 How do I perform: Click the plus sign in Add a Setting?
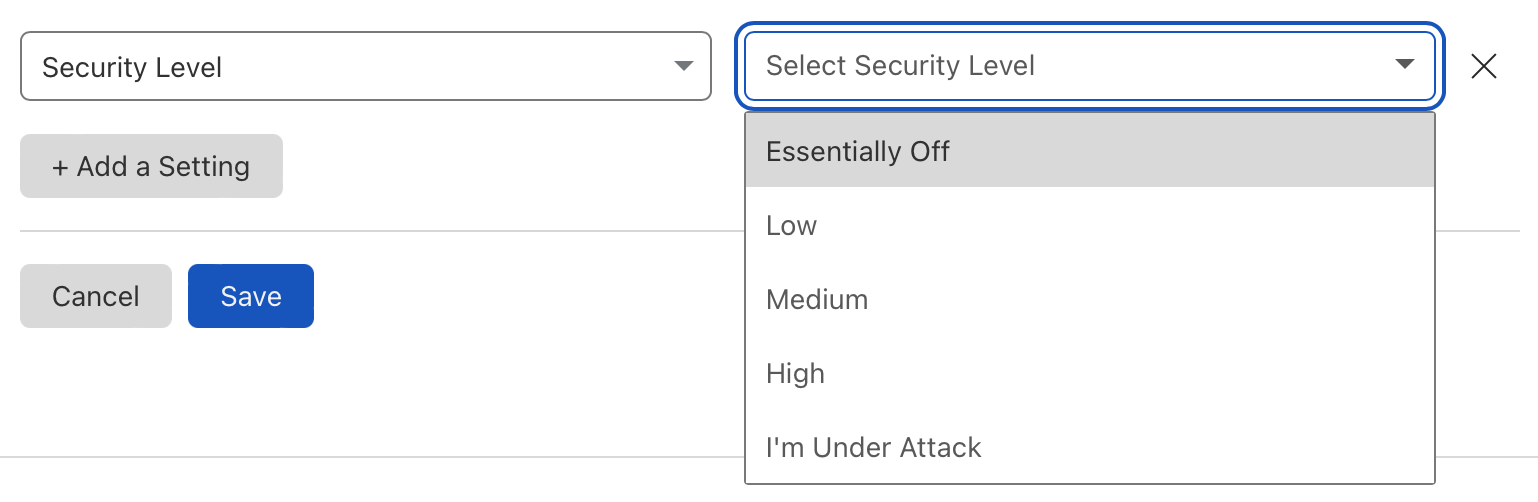[60, 167]
